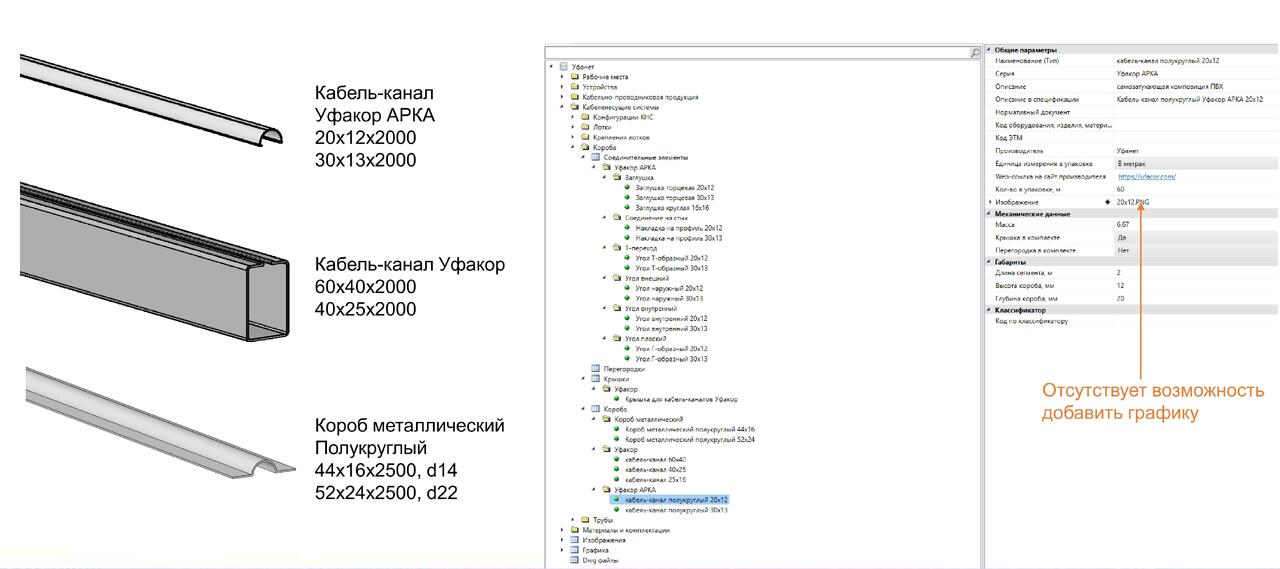Click the Лотки folder icon
The width and height of the screenshot is (1280, 569).
click(x=585, y=127)
